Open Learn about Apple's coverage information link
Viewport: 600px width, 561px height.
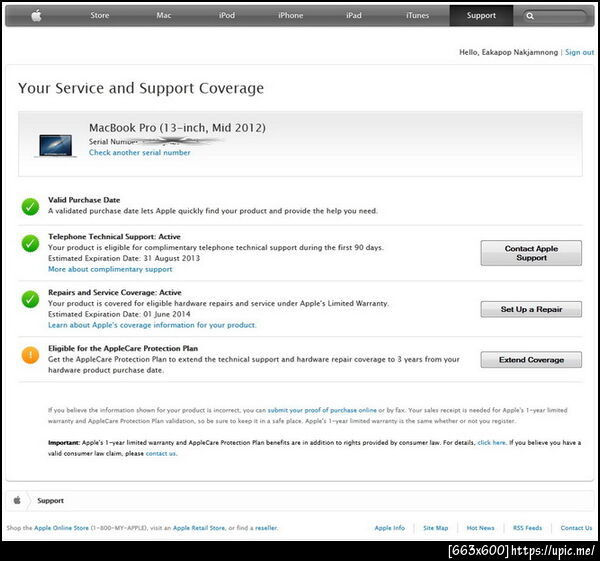(x=152, y=325)
